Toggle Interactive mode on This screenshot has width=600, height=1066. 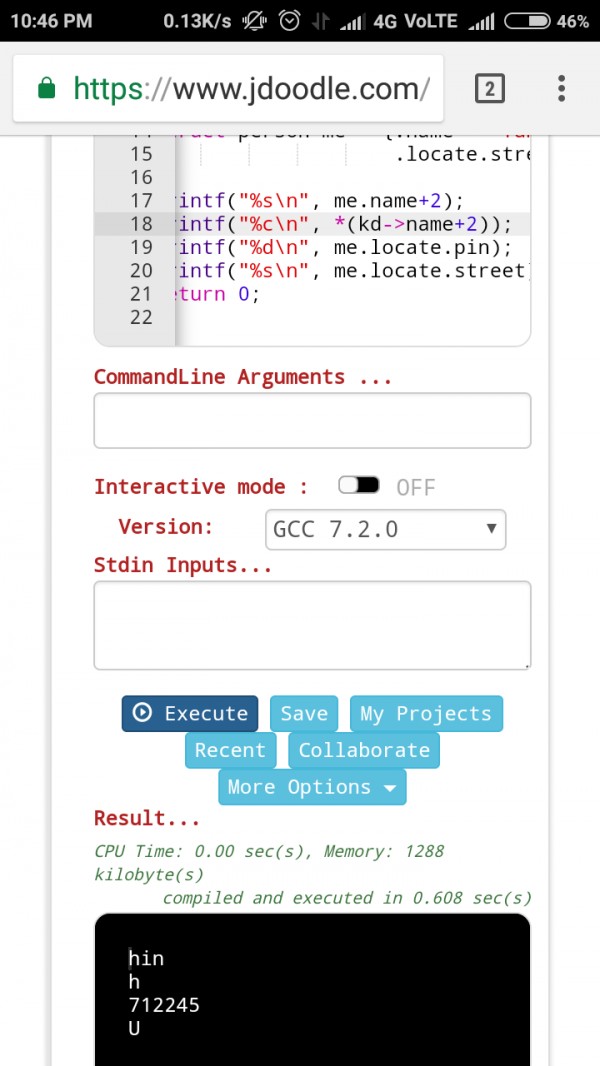tap(358, 484)
